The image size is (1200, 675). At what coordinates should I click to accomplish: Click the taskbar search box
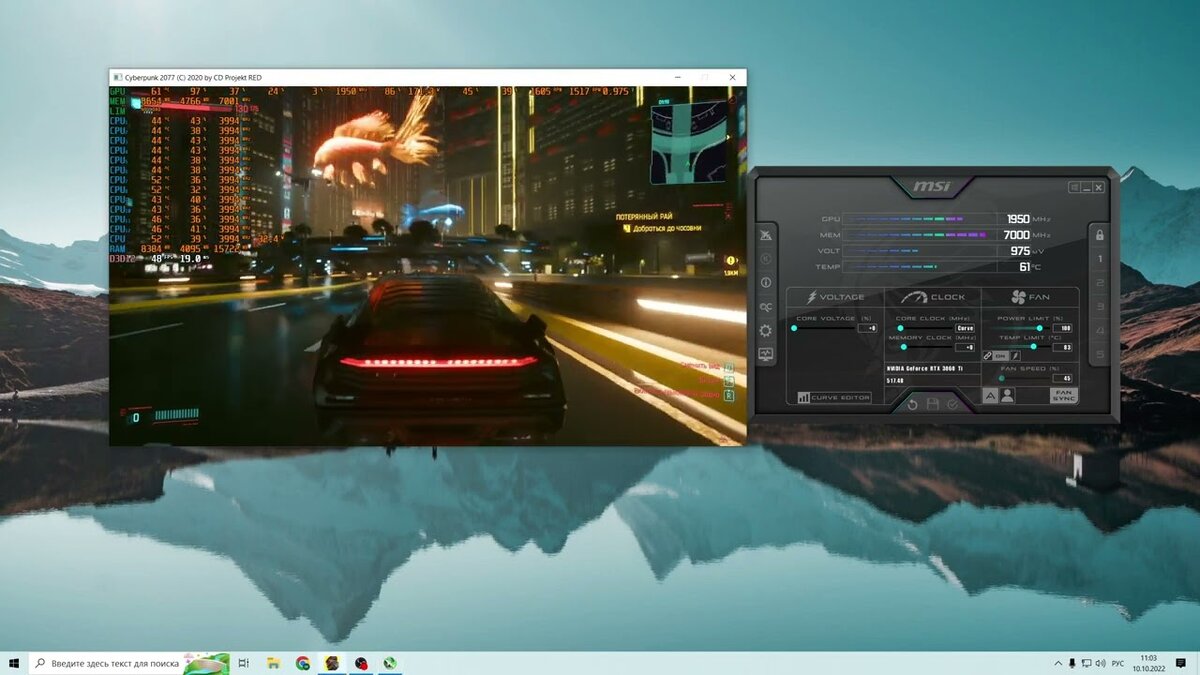pos(129,663)
